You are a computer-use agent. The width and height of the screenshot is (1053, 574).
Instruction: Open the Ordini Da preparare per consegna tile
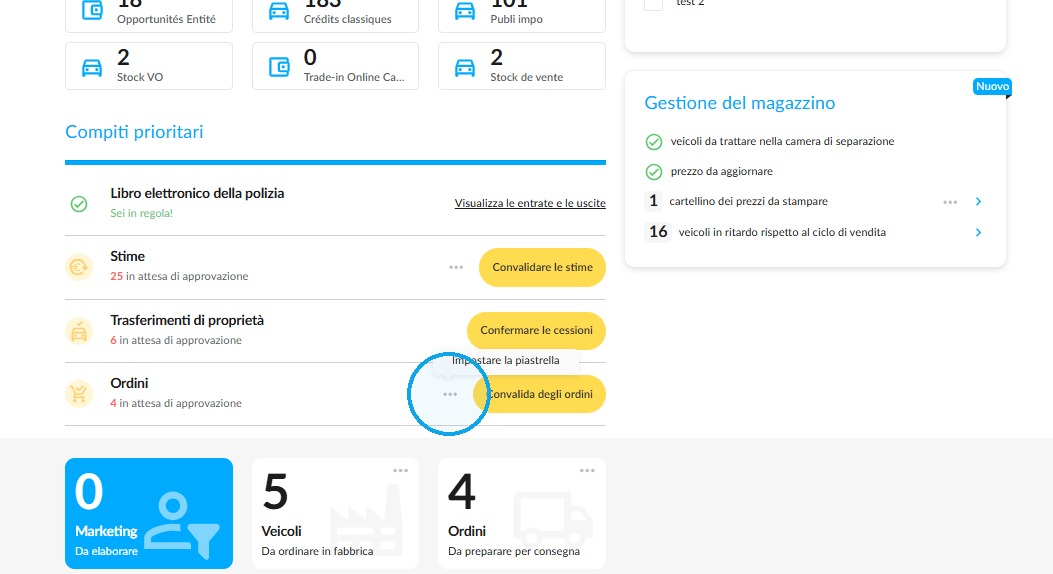point(522,514)
